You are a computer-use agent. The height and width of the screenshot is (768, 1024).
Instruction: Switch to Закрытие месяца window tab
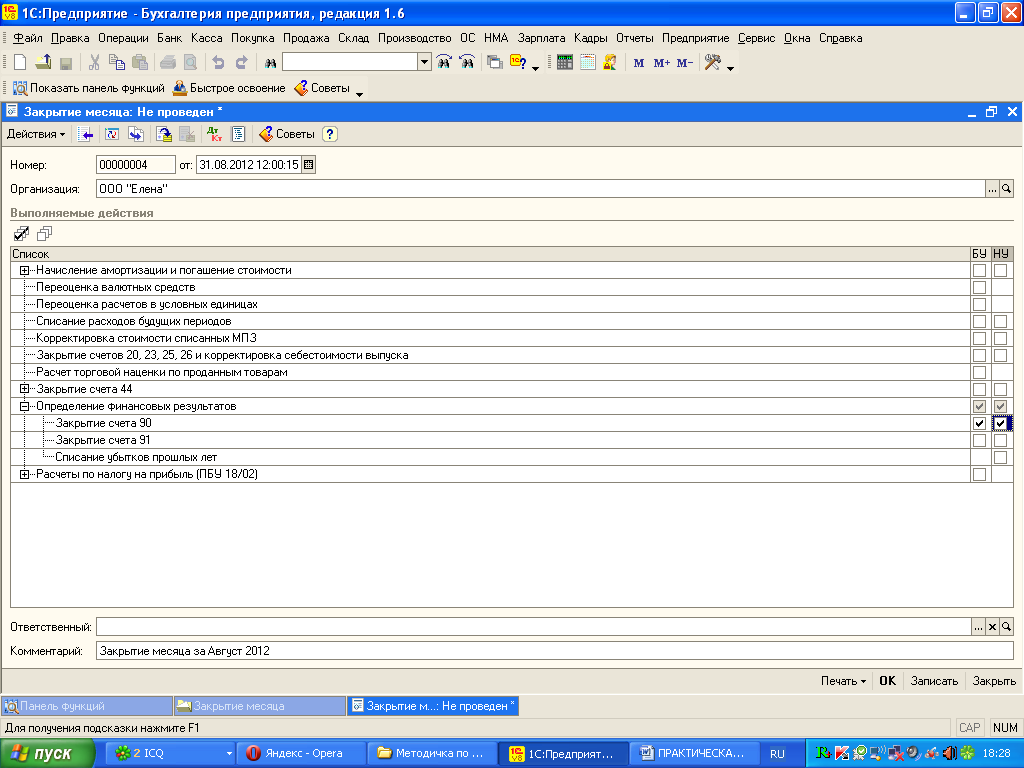[x=259, y=706]
